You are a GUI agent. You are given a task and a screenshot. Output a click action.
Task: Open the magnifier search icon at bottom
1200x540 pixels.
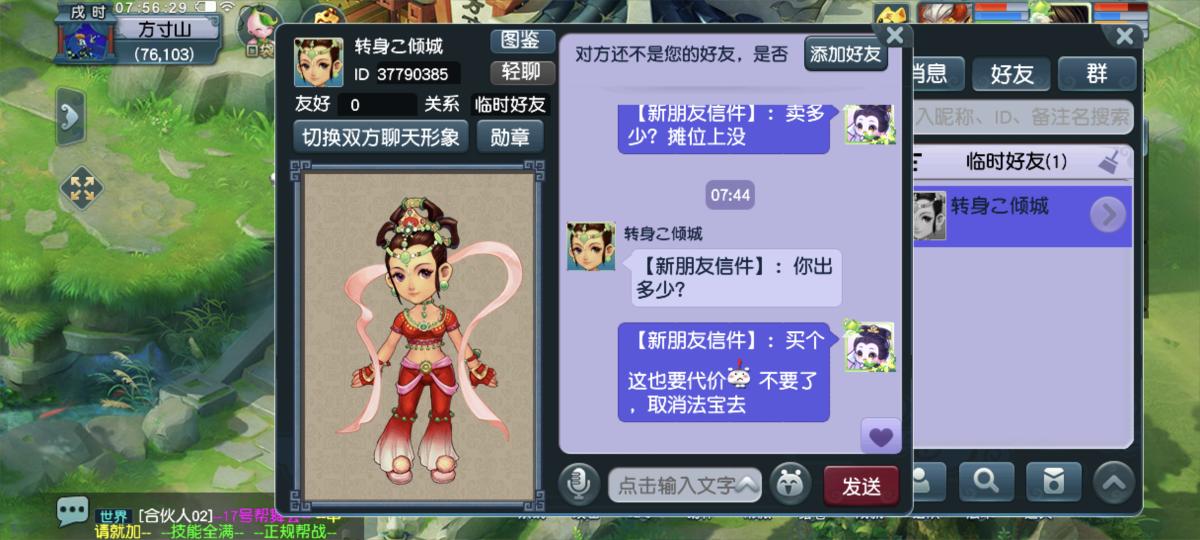coord(986,482)
